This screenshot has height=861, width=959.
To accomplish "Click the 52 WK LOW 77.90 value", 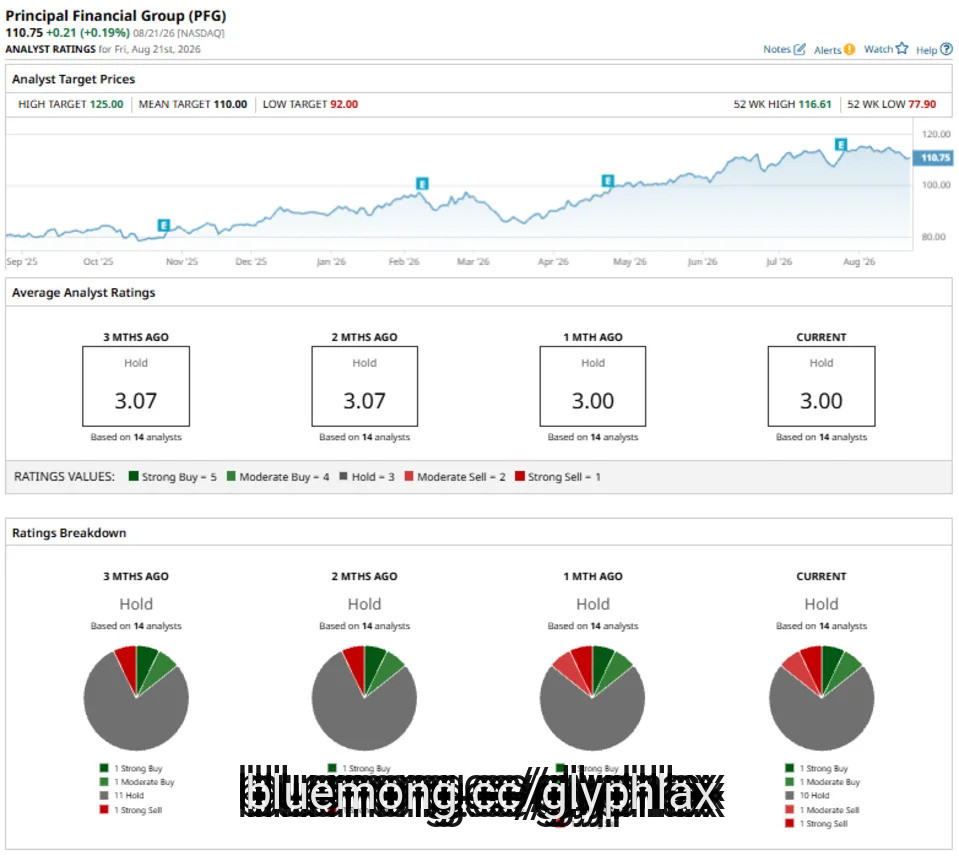I will 922,104.
